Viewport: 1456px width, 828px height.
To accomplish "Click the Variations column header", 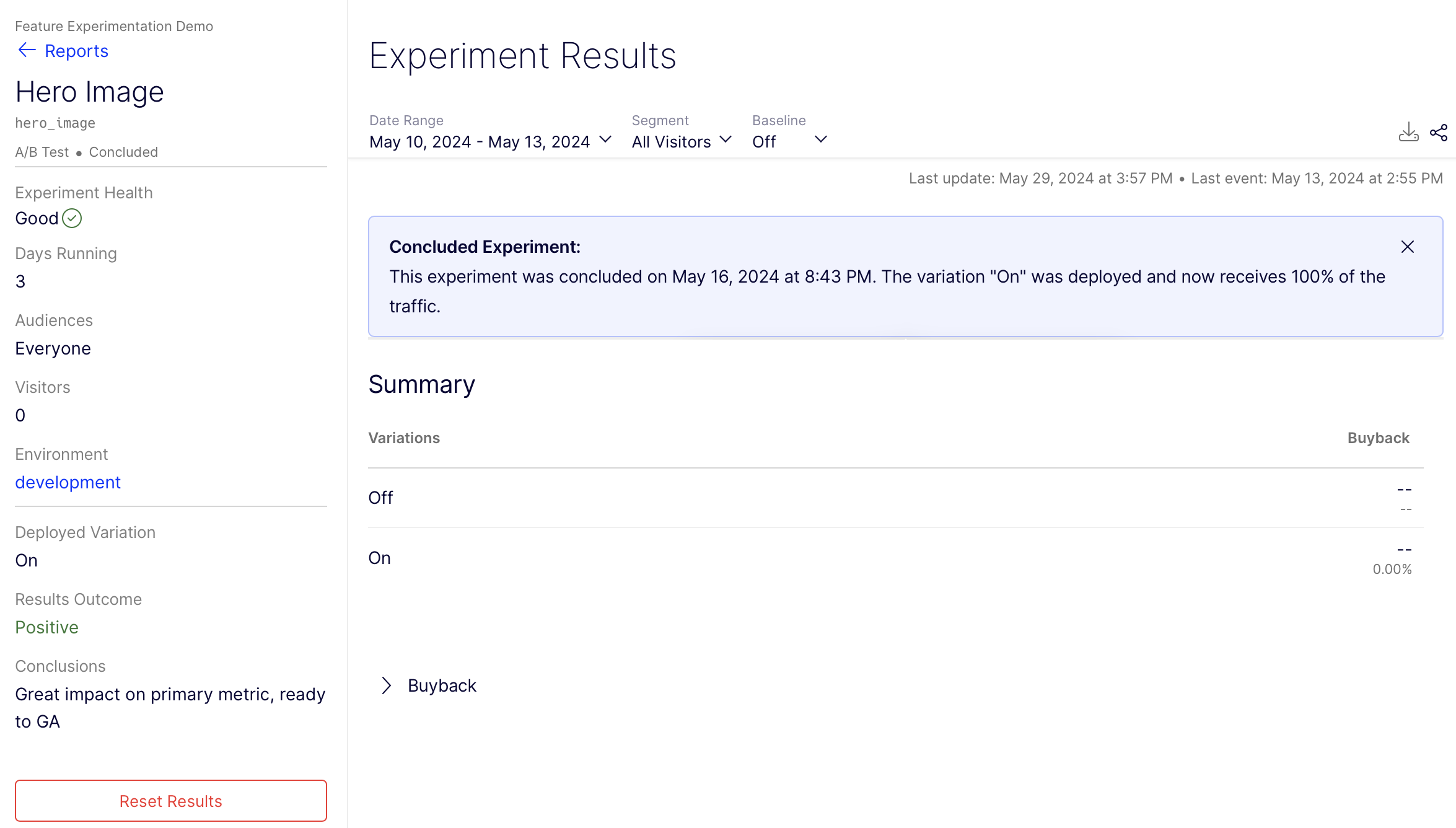I will 404,438.
